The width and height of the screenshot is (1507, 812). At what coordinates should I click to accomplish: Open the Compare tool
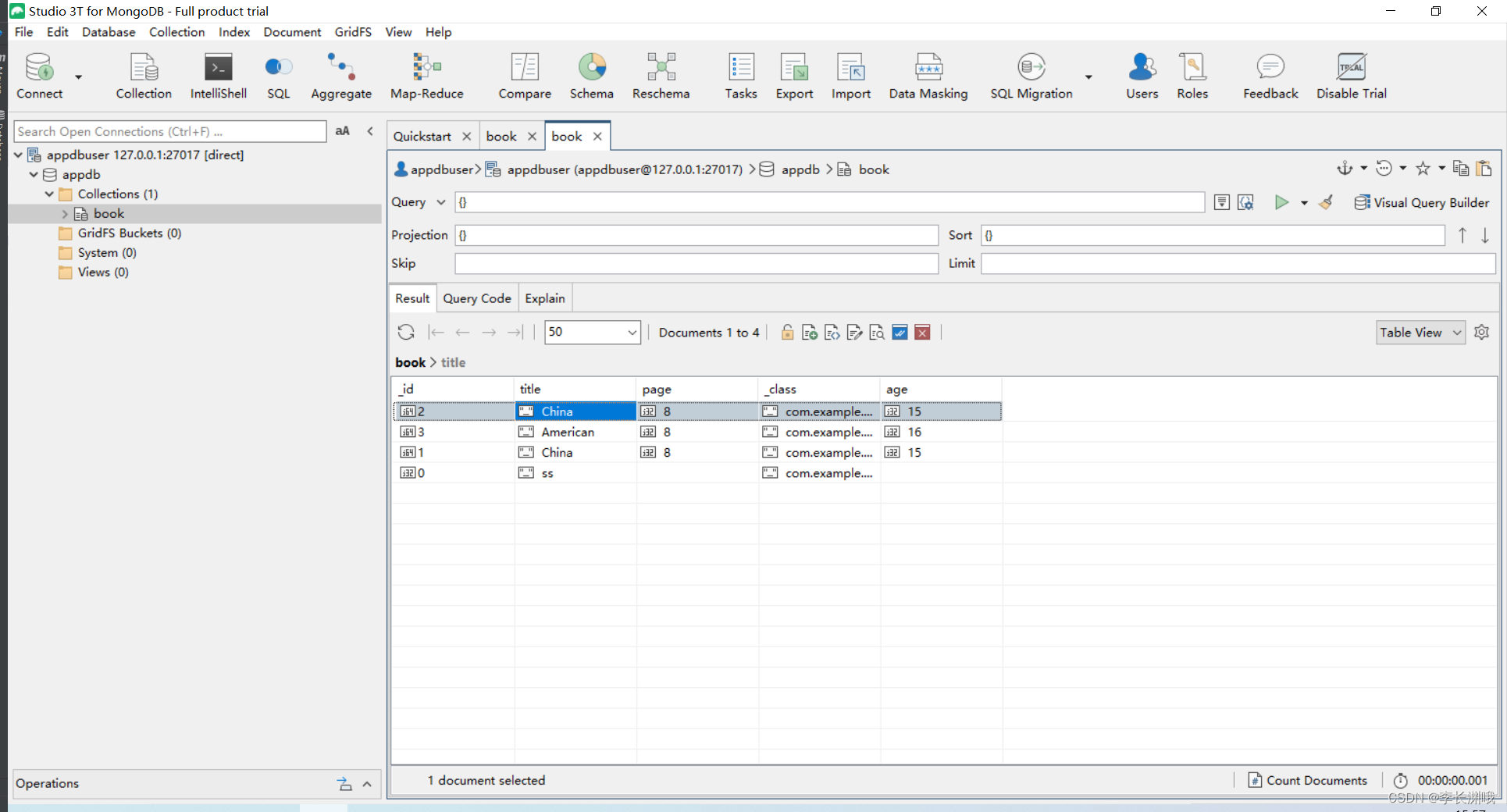[x=525, y=77]
